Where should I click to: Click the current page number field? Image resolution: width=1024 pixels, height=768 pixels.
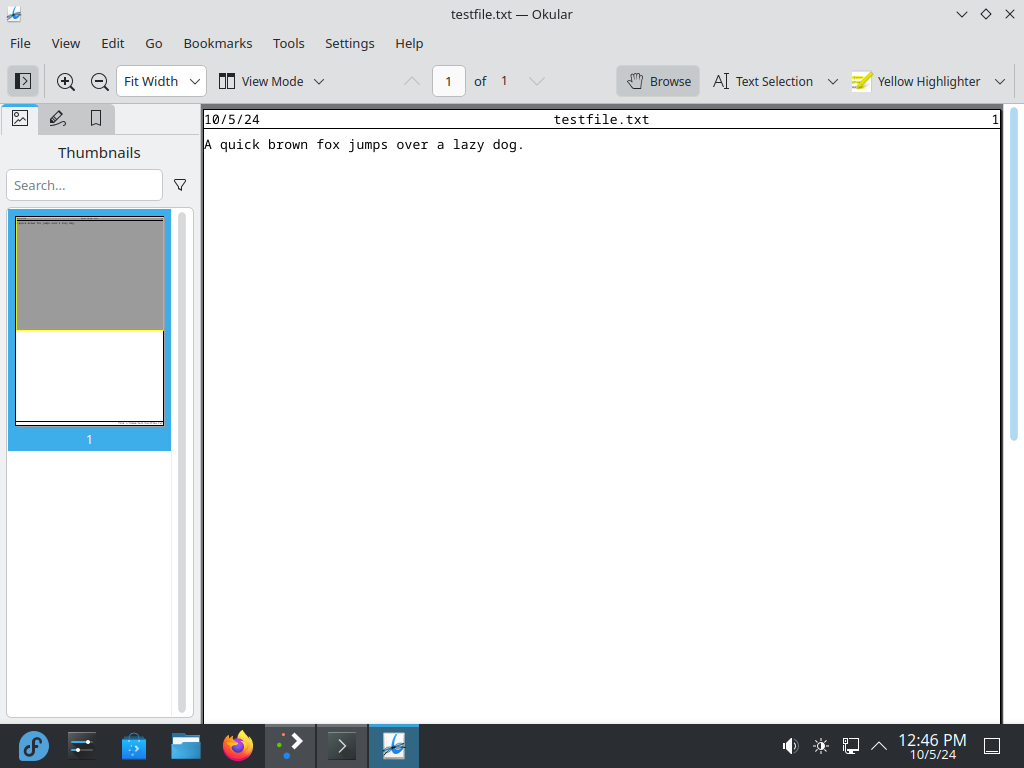tap(449, 81)
